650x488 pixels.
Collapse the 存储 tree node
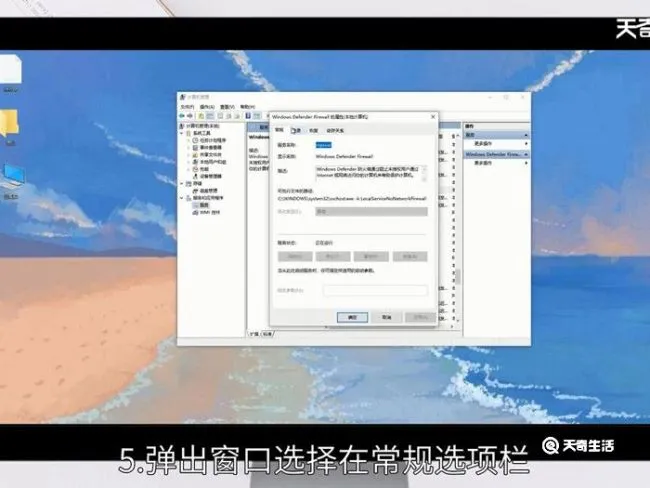click(x=182, y=183)
